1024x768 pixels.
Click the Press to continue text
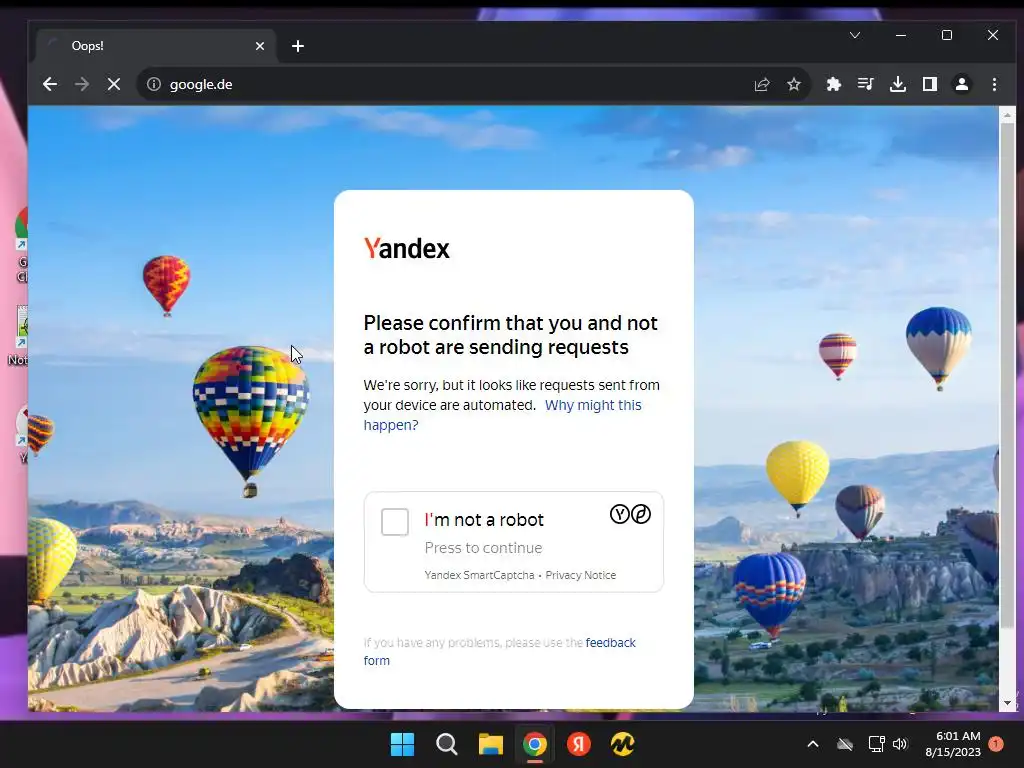click(483, 548)
